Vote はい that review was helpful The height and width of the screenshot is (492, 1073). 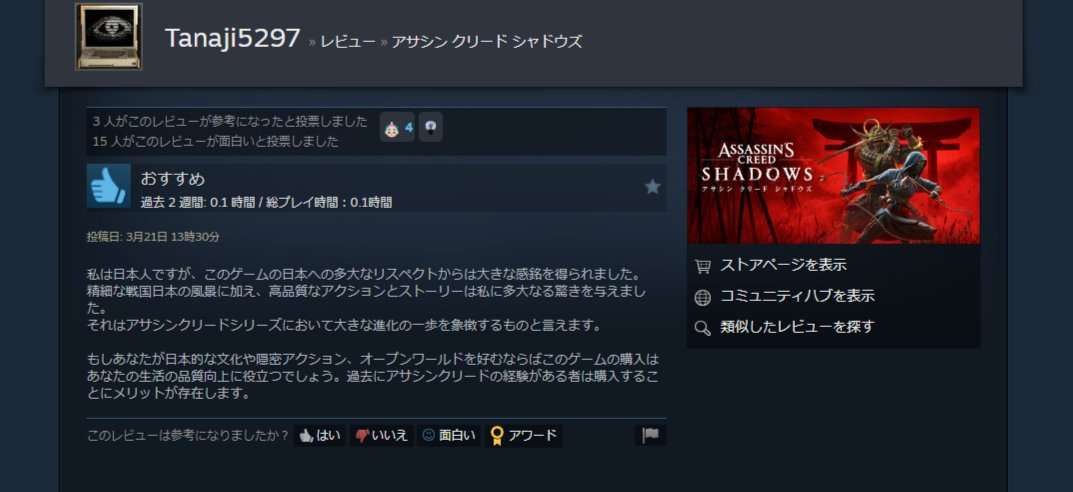pyautogui.click(x=320, y=435)
